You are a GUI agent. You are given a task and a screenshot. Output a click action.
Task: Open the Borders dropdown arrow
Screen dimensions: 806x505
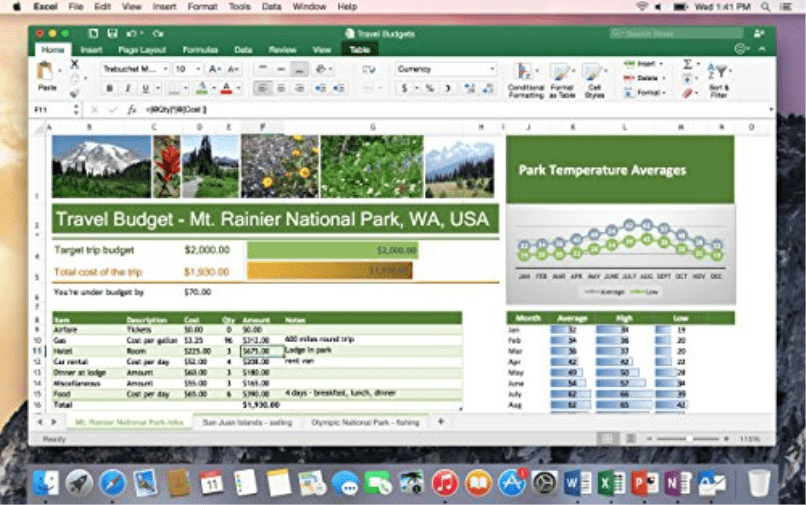point(186,88)
